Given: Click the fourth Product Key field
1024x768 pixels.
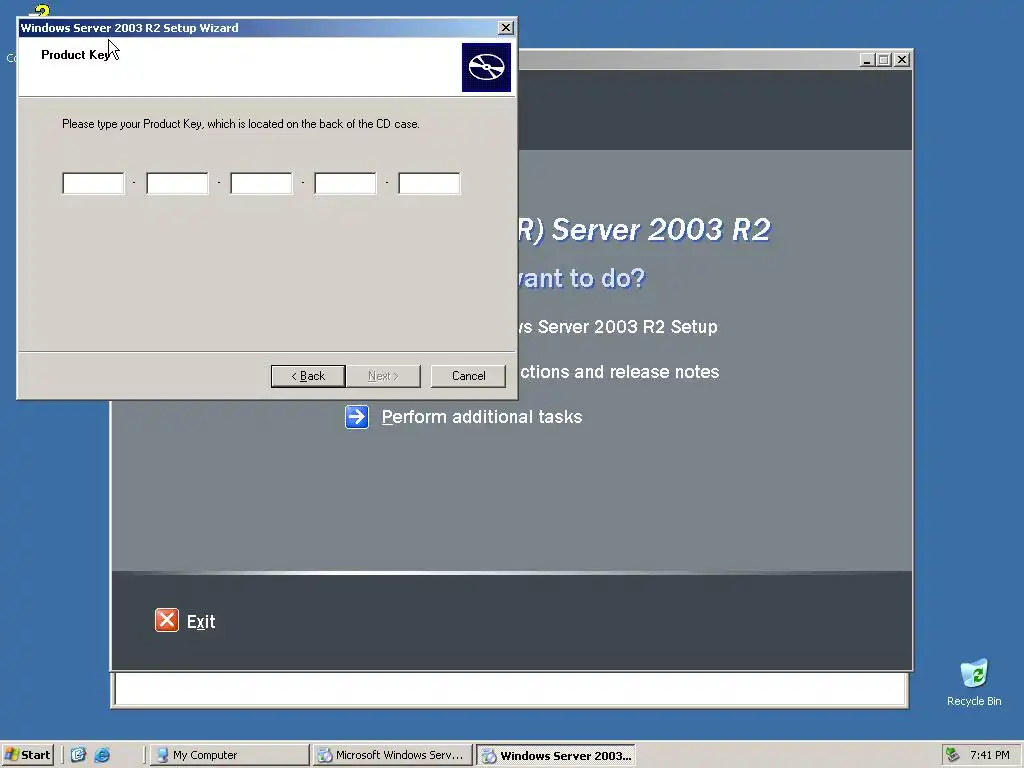Looking at the screenshot, I should (x=345, y=184).
